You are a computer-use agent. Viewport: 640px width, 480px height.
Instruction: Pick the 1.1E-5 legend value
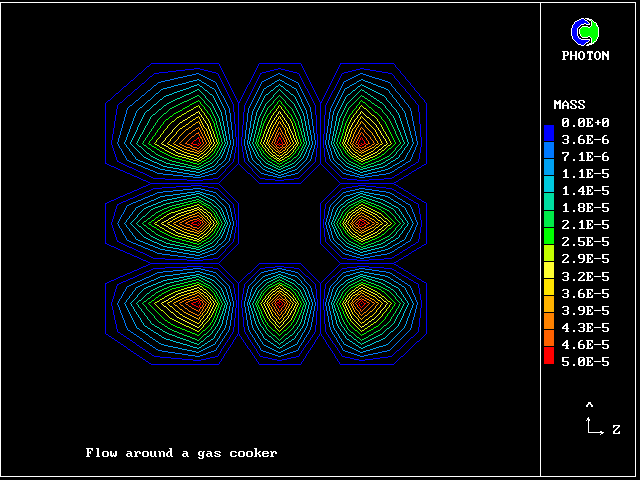coord(585,173)
